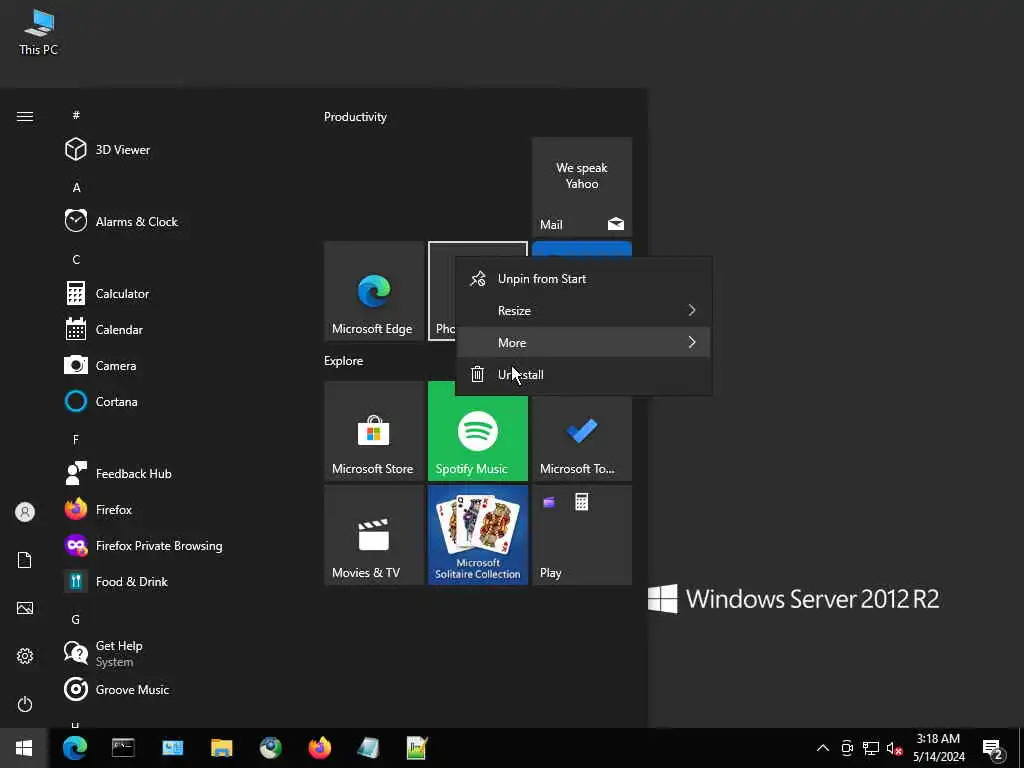Open File Explorer from the taskbar
This screenshot has height=768, width=1024.
click(221, 748)
